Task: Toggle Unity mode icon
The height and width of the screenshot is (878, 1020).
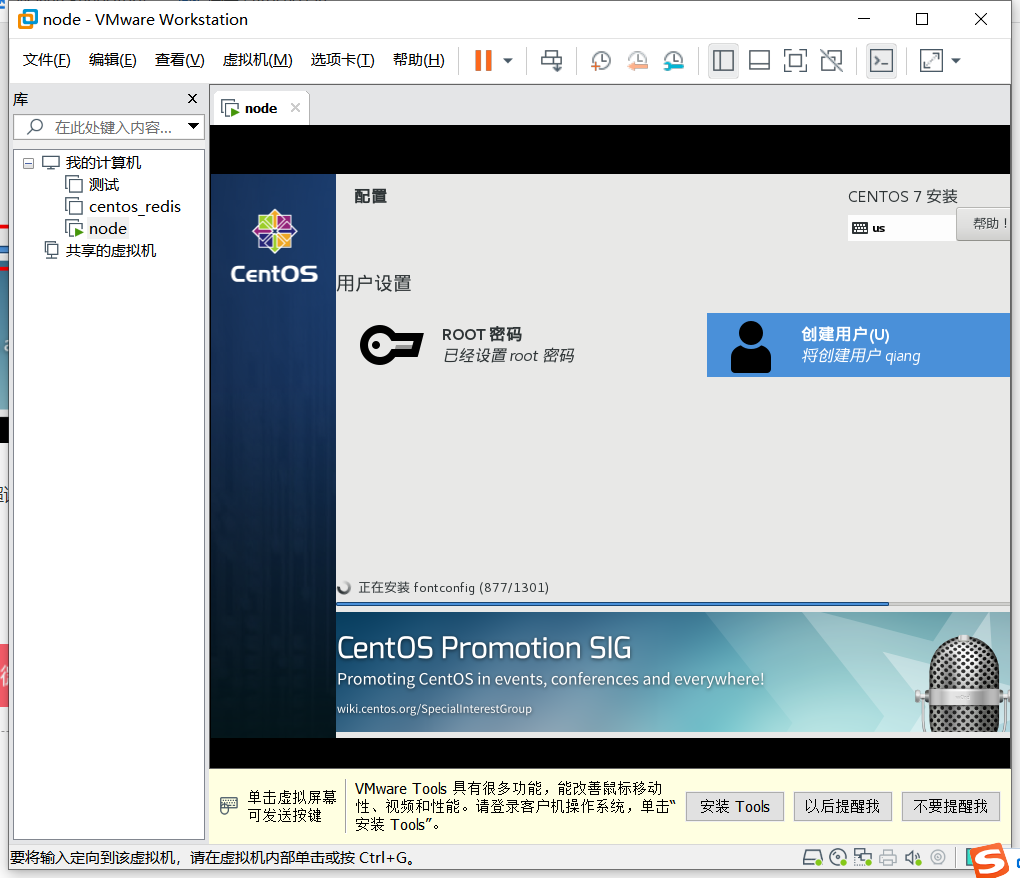Action: [831, 60]
